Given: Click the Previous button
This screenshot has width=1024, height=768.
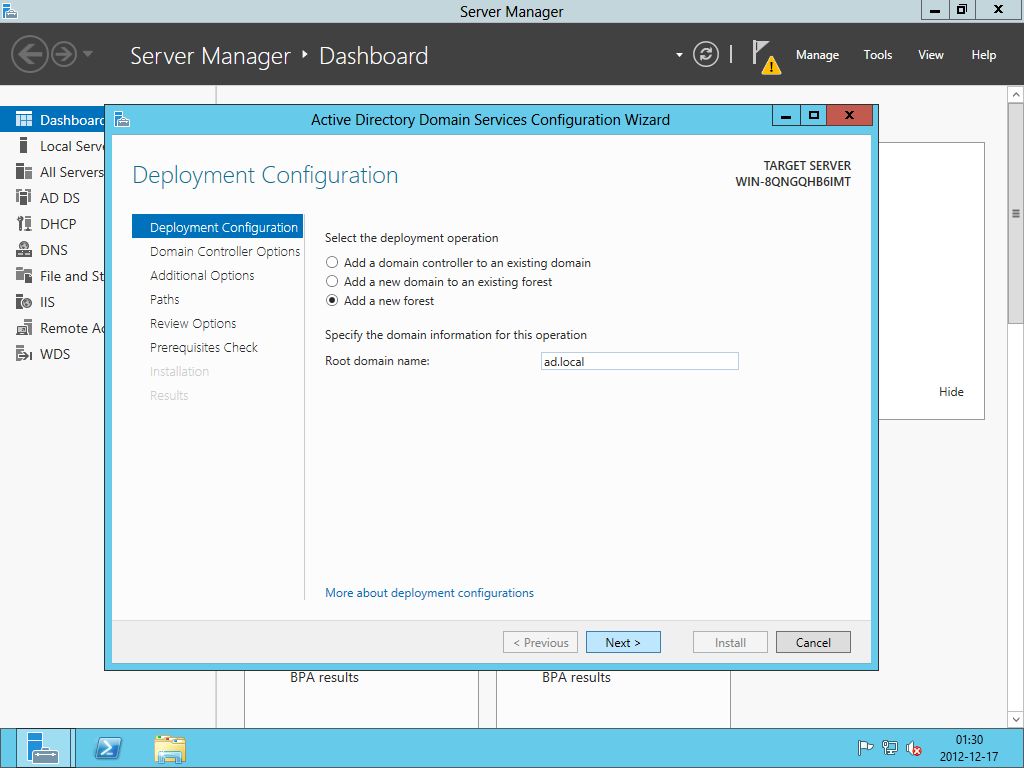Looking at the screenshot, I should click(x=540, y=643).
